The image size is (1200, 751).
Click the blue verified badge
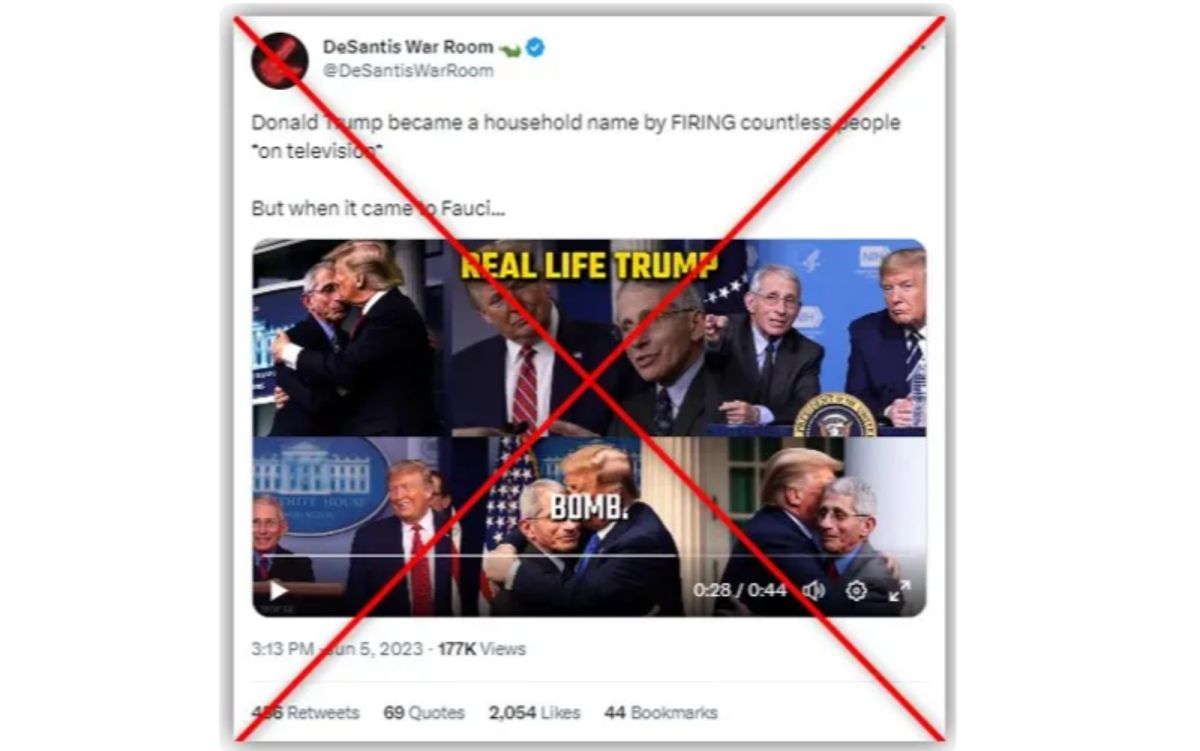tap(535, 47)
